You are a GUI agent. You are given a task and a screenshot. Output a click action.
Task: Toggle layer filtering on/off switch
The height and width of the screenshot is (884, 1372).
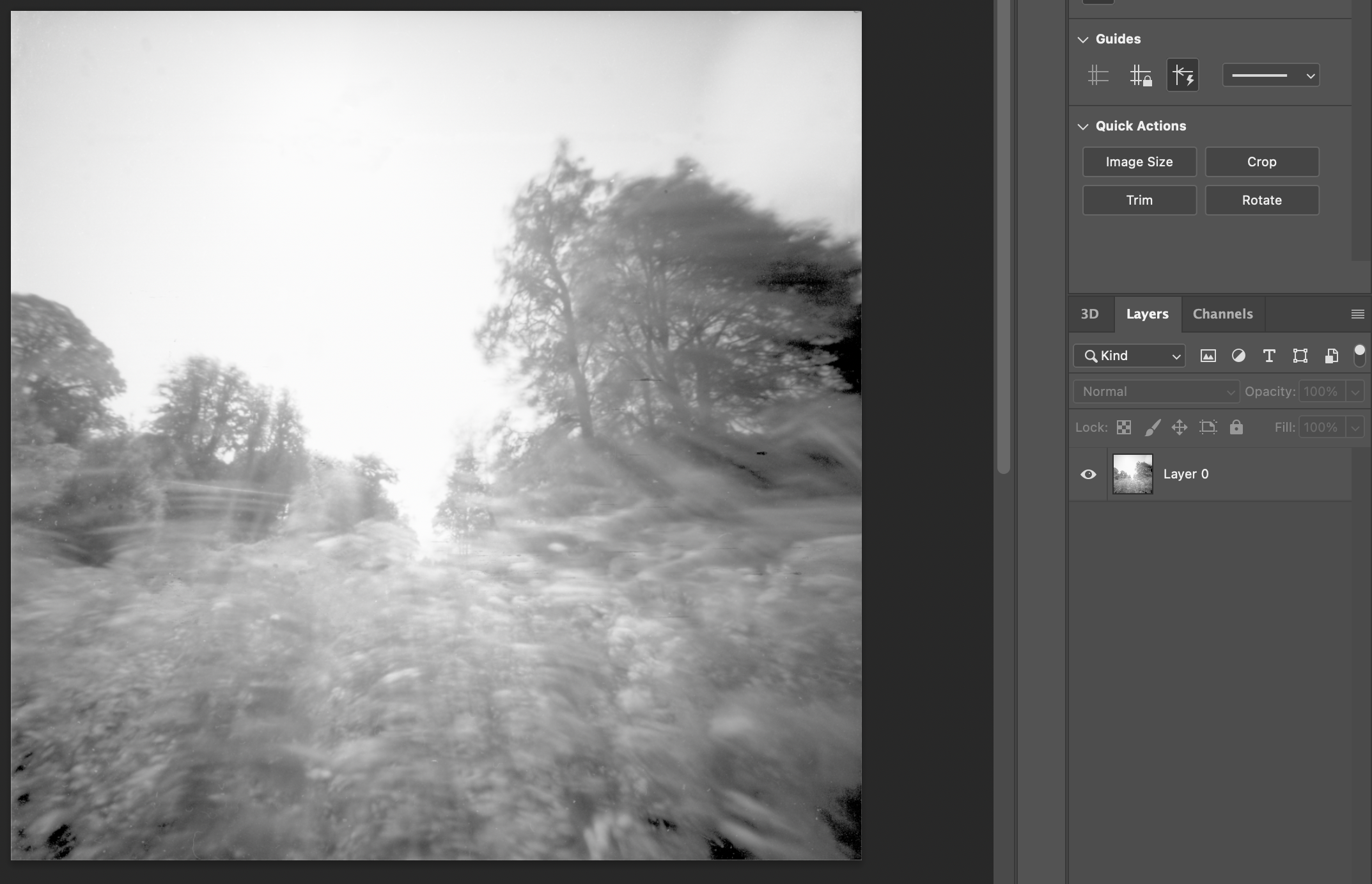coord(1359,356)
